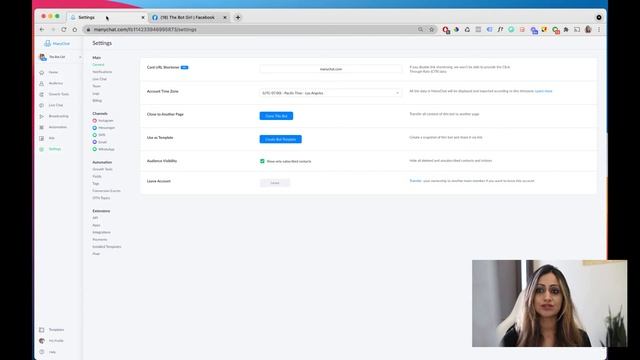640x360 pixels.
Task: Click the Create Bot Template button
Action: (280, 139)
